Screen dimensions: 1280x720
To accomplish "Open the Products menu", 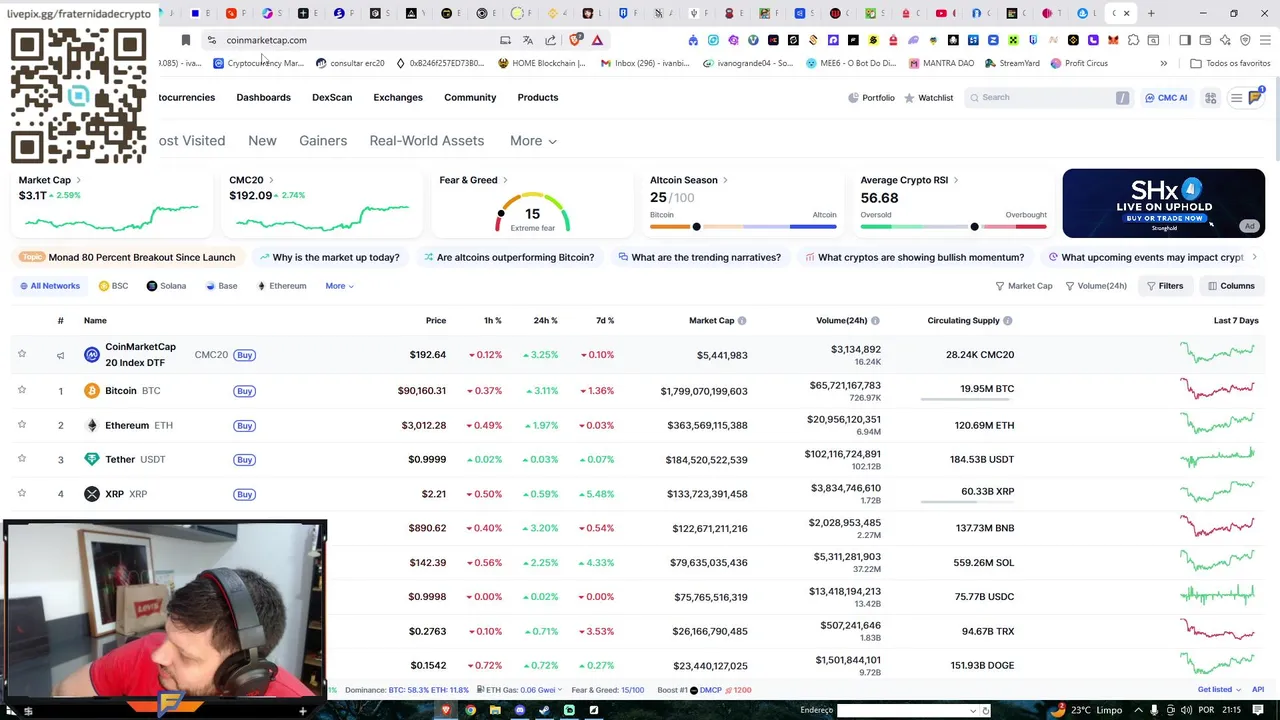I will tap(538, 98).
